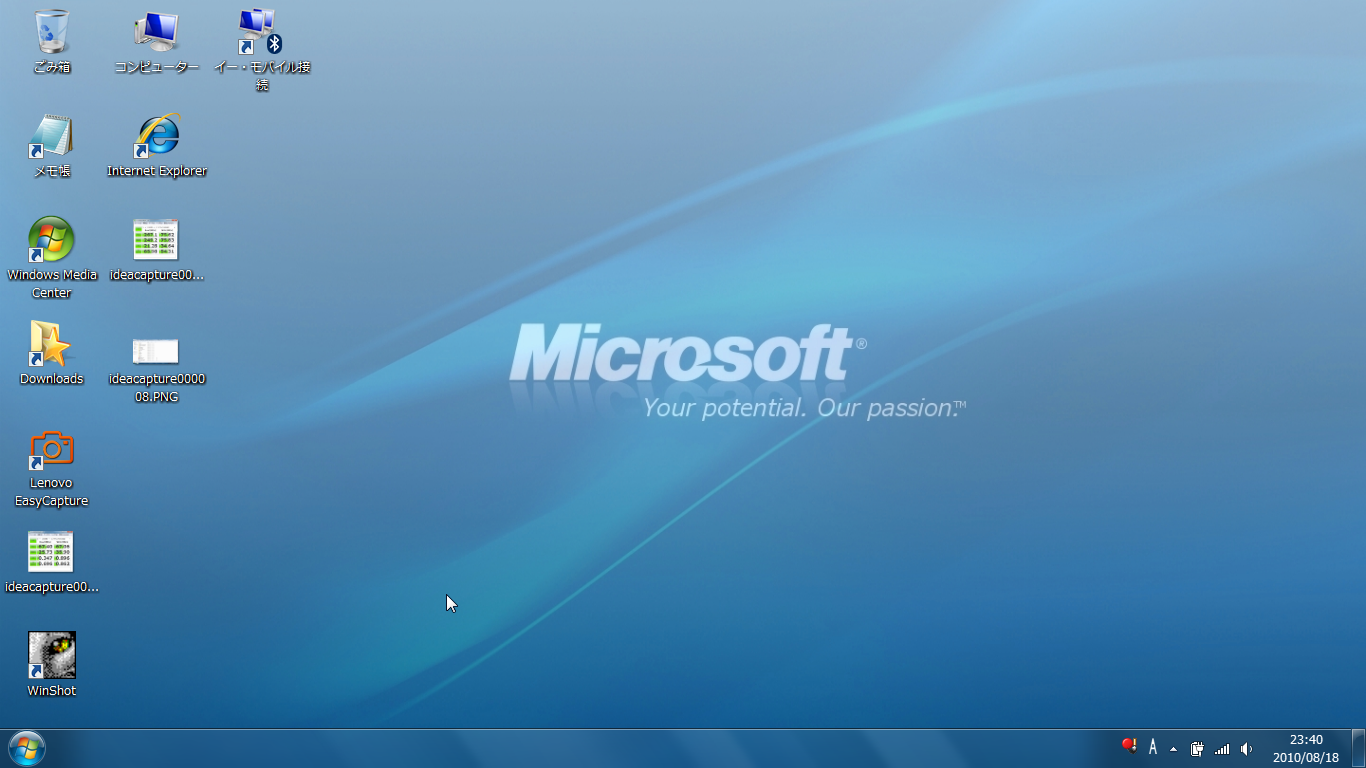Open the speaker volume tray icon
Image resolution: width=1366 pixels, height=768 pixels.
[1246, 748]
